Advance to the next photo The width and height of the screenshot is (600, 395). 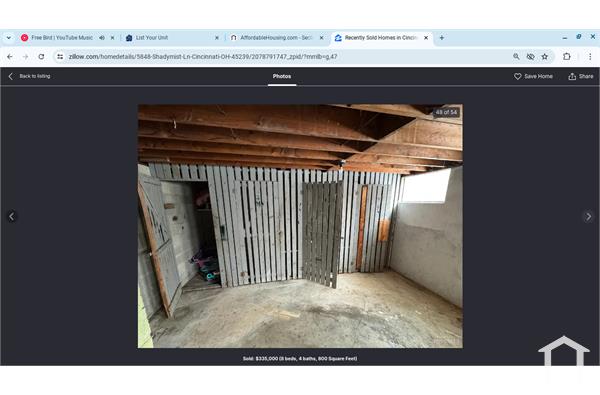tap(589, 217)
